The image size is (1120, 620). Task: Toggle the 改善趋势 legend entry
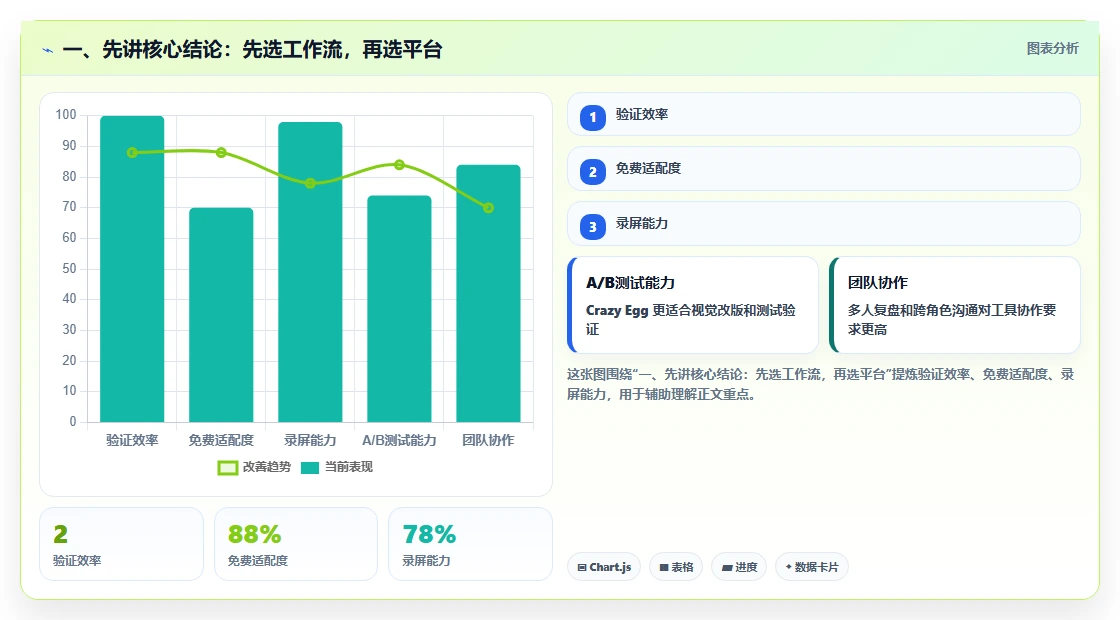pos(254,467)
